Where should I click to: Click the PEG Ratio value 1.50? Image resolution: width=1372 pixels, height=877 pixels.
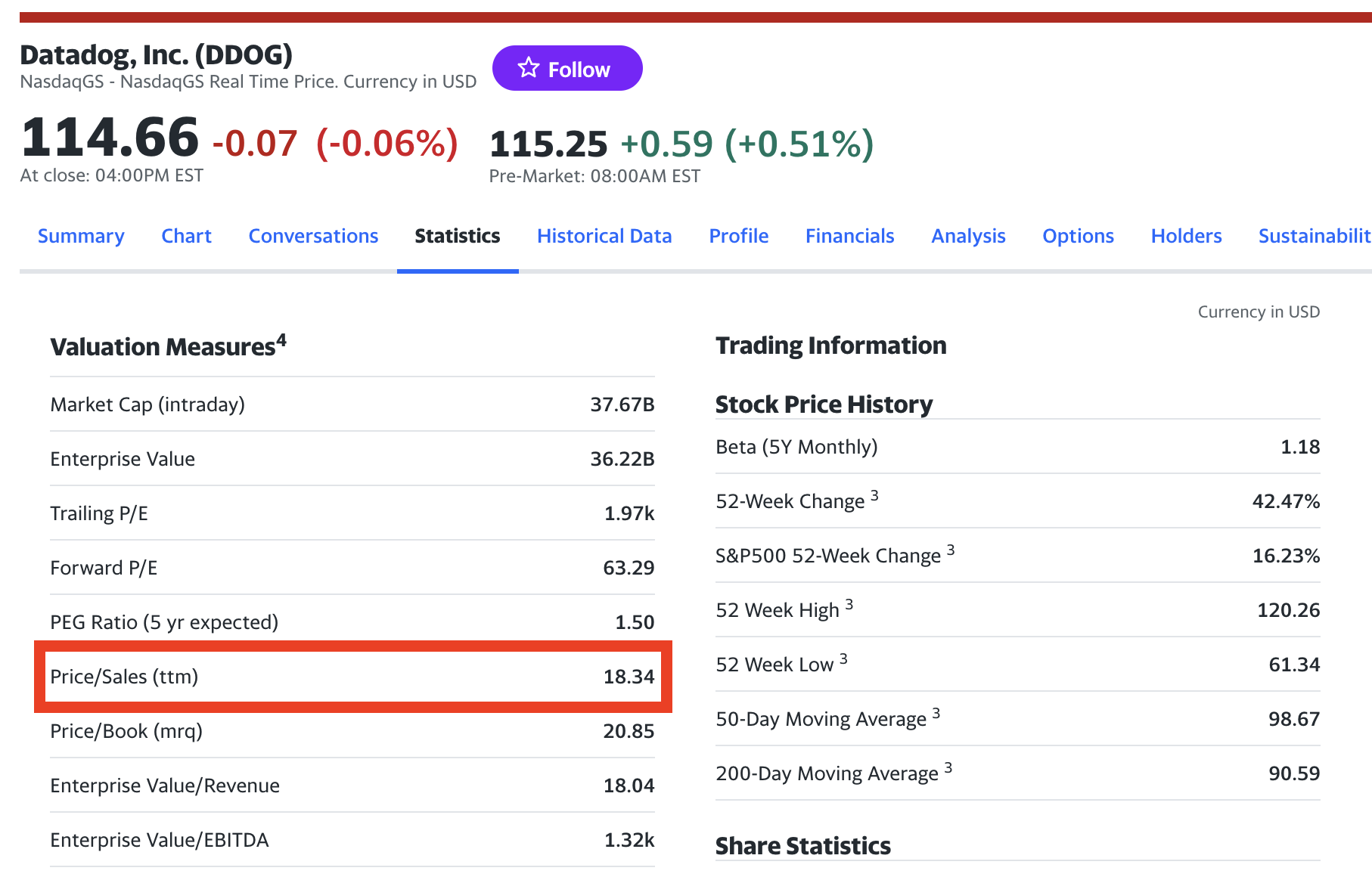(635, 622)
